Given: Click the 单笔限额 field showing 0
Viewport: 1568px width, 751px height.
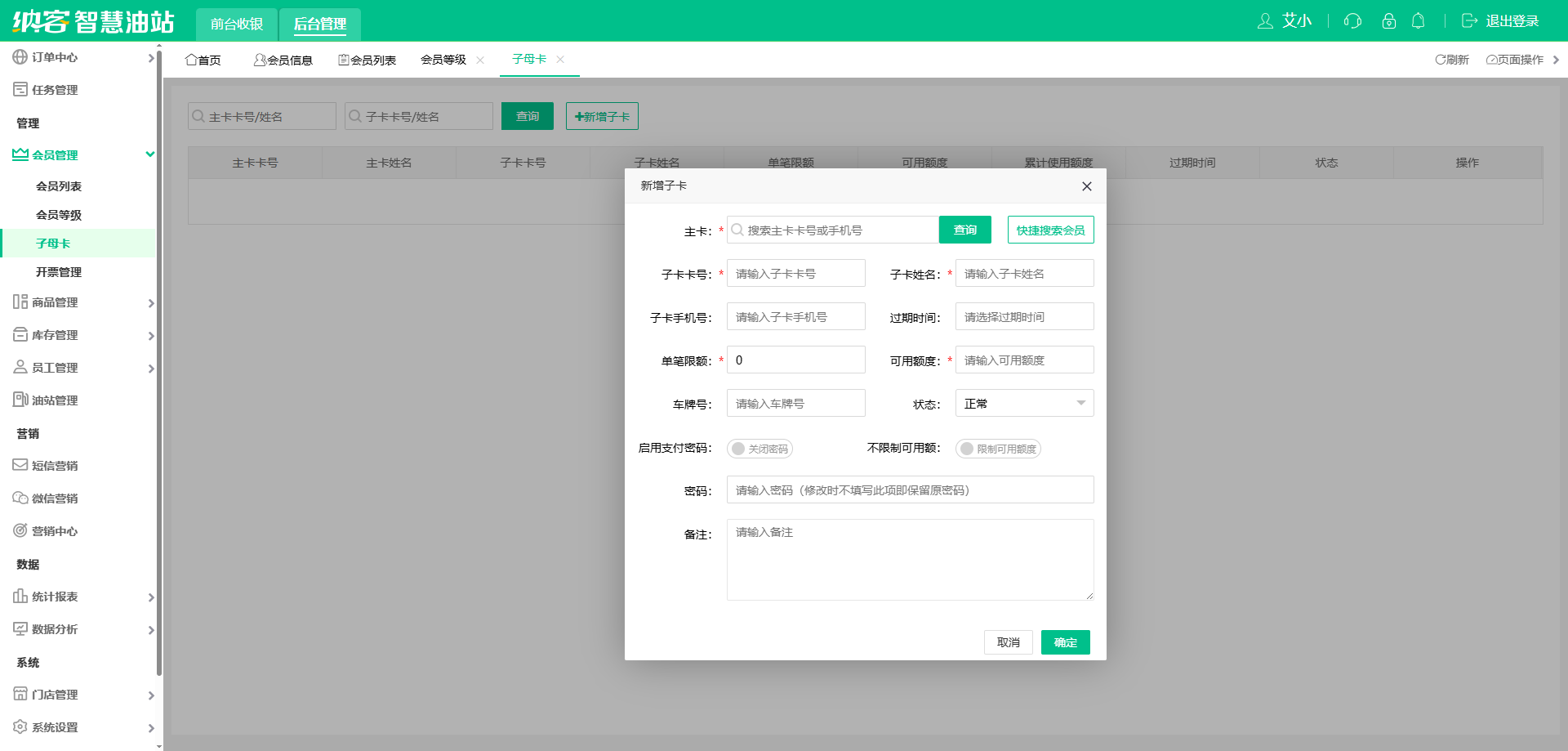Looking at the screenshot, I should pyautogui.click(x=796, y=360).
